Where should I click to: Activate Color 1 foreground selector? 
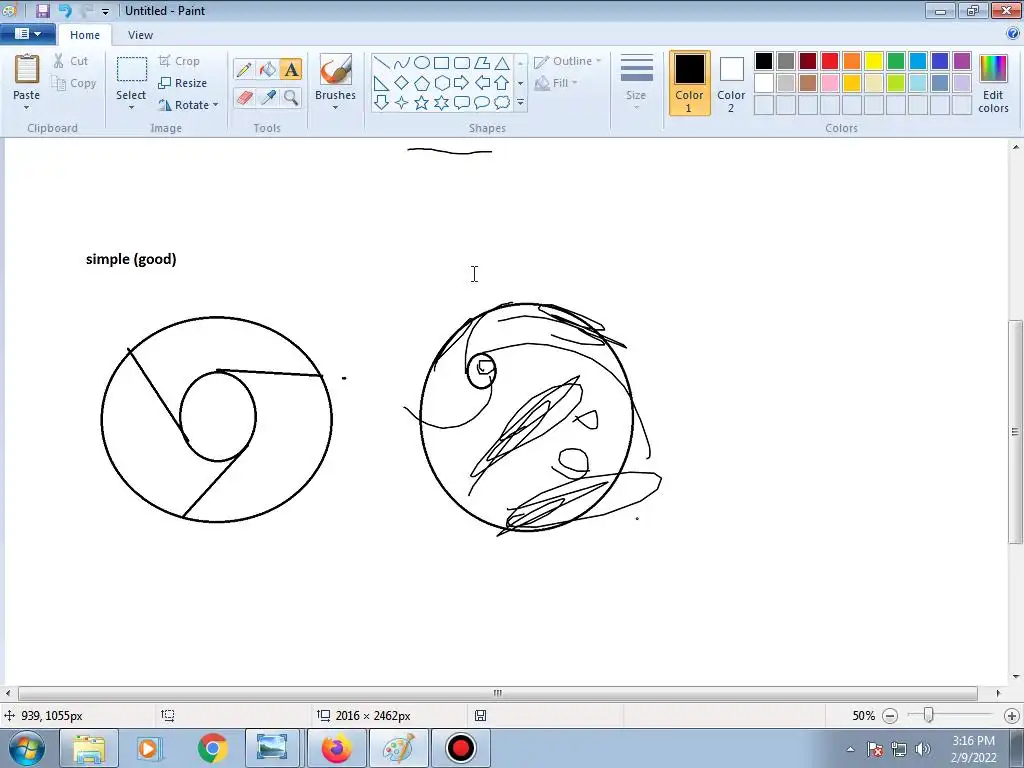coord(690,84)
